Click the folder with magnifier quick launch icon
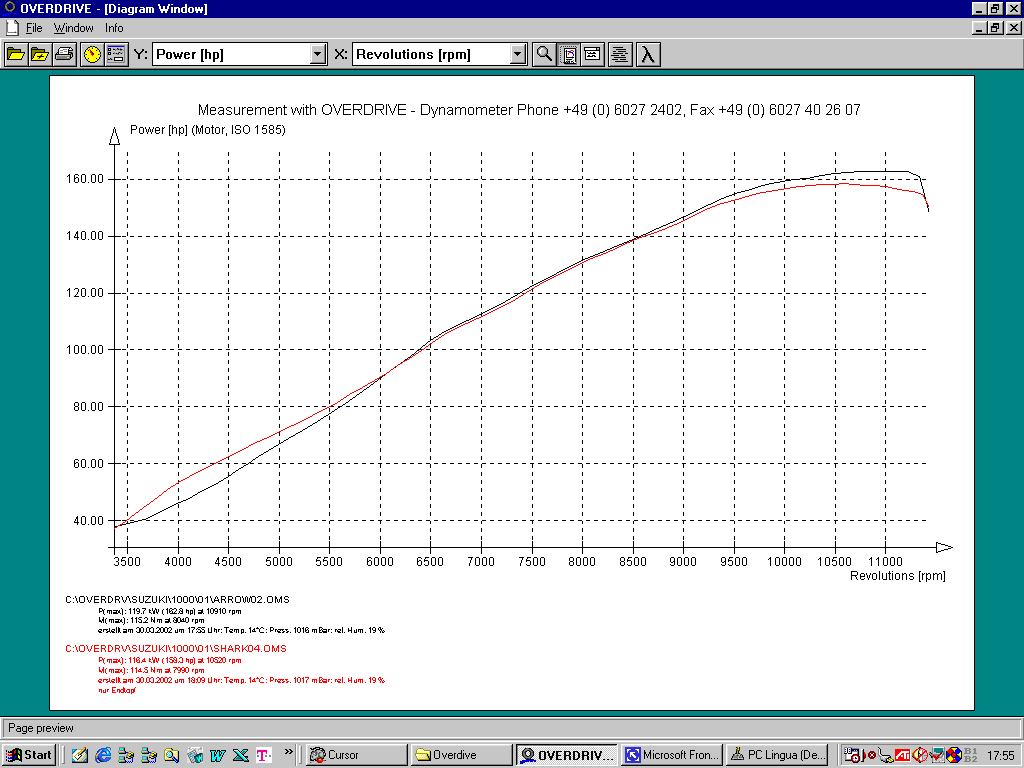Viewport: 1024px width, 768px height. pos(171,755)
